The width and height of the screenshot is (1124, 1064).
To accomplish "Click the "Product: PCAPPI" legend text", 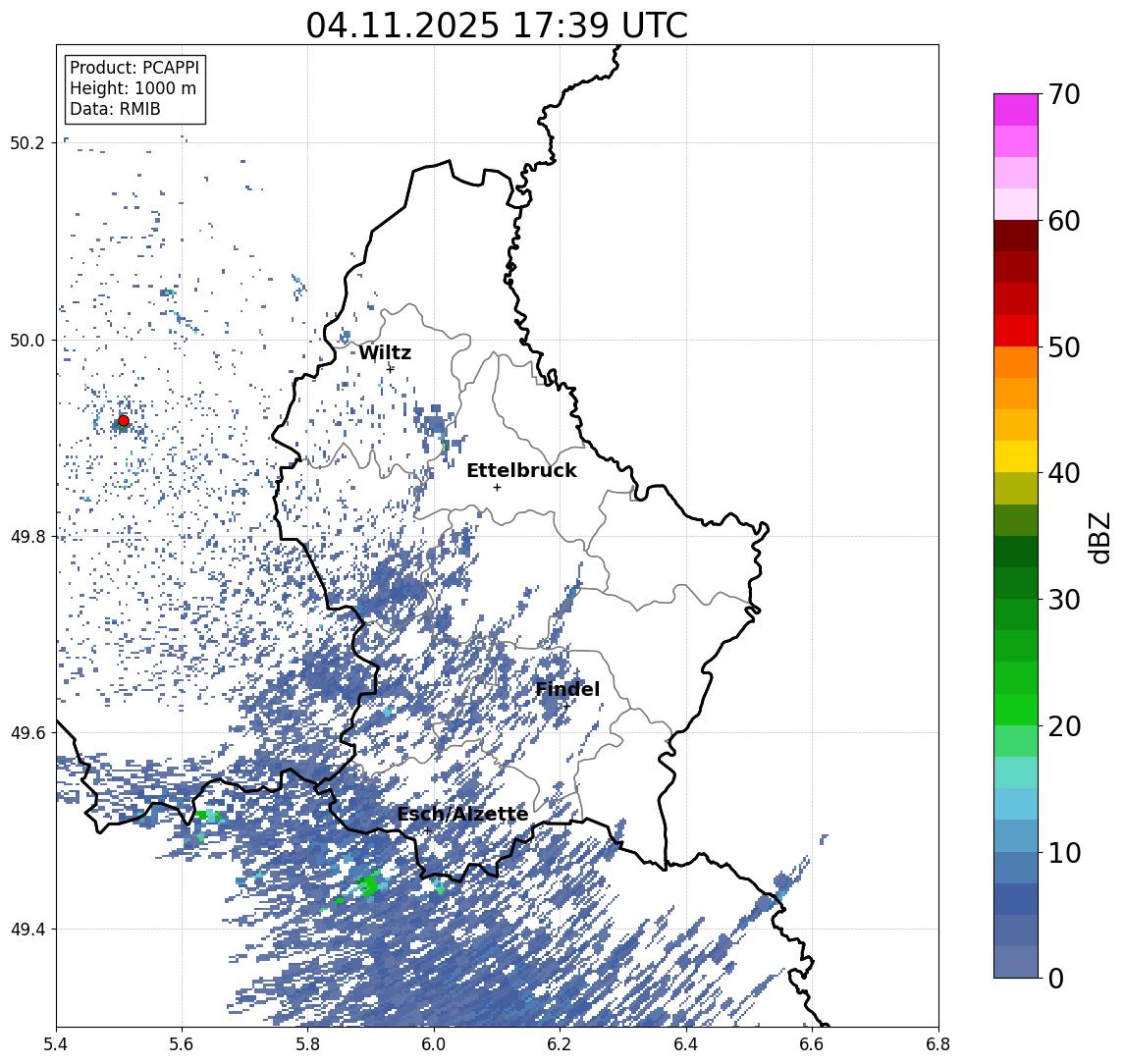I will 134,68.
